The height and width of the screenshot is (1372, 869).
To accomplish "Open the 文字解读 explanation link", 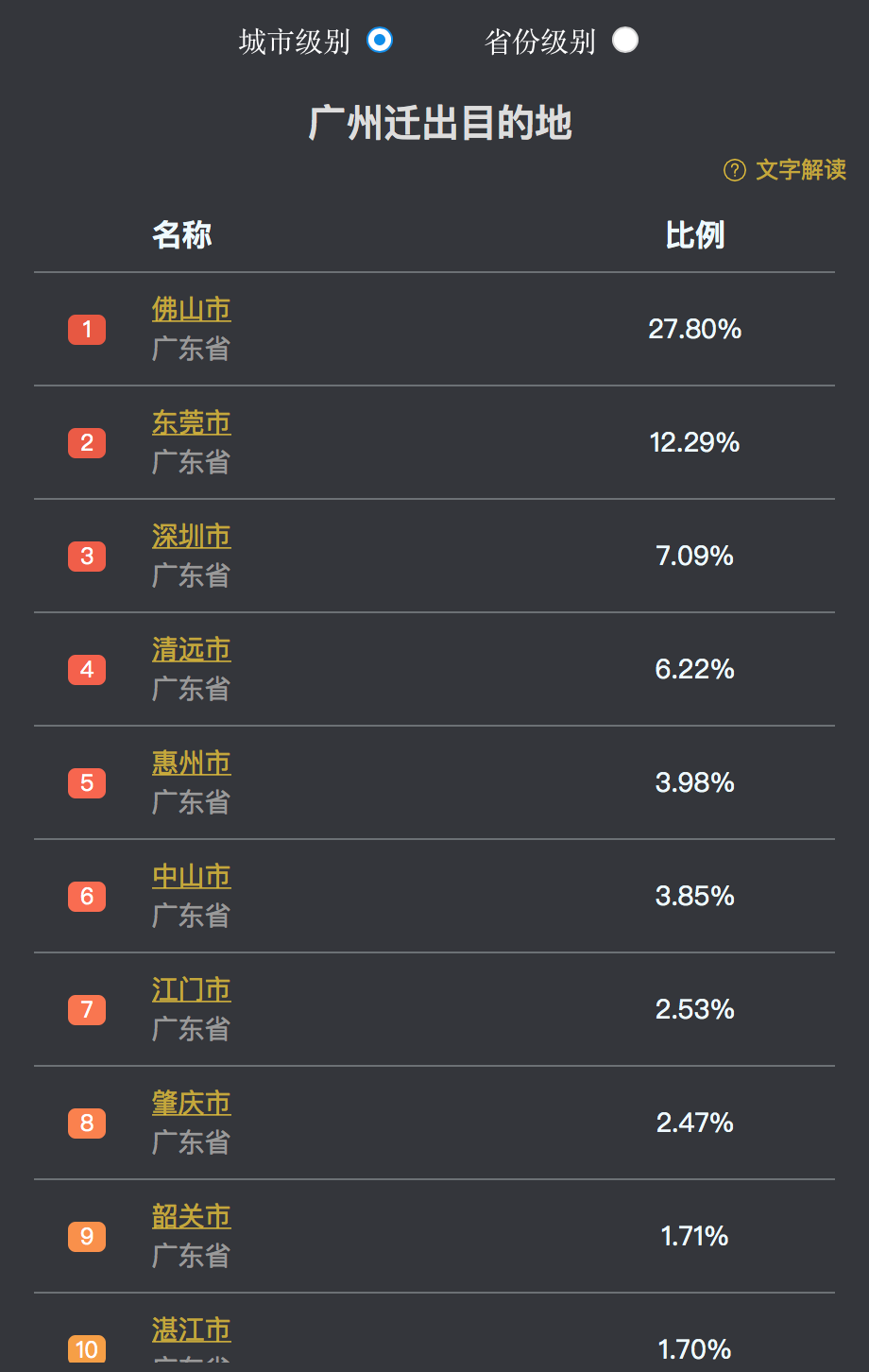I will click(x=800, y=170).
